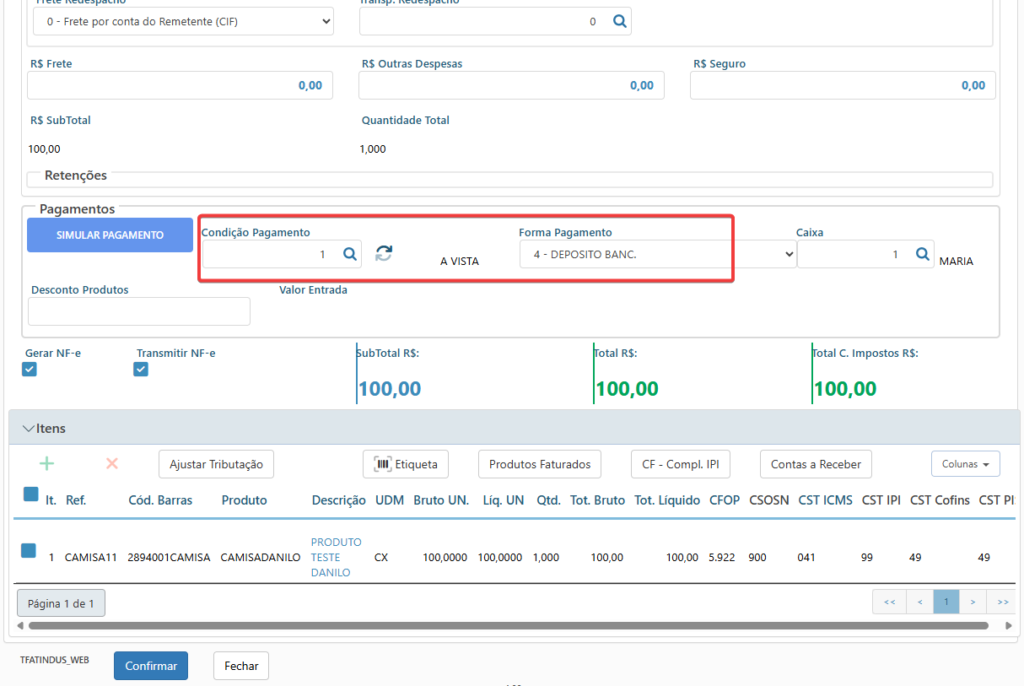Open Caixa lookup search icon
Screen dimensions: 1024x686
click(x=922, y=254)
